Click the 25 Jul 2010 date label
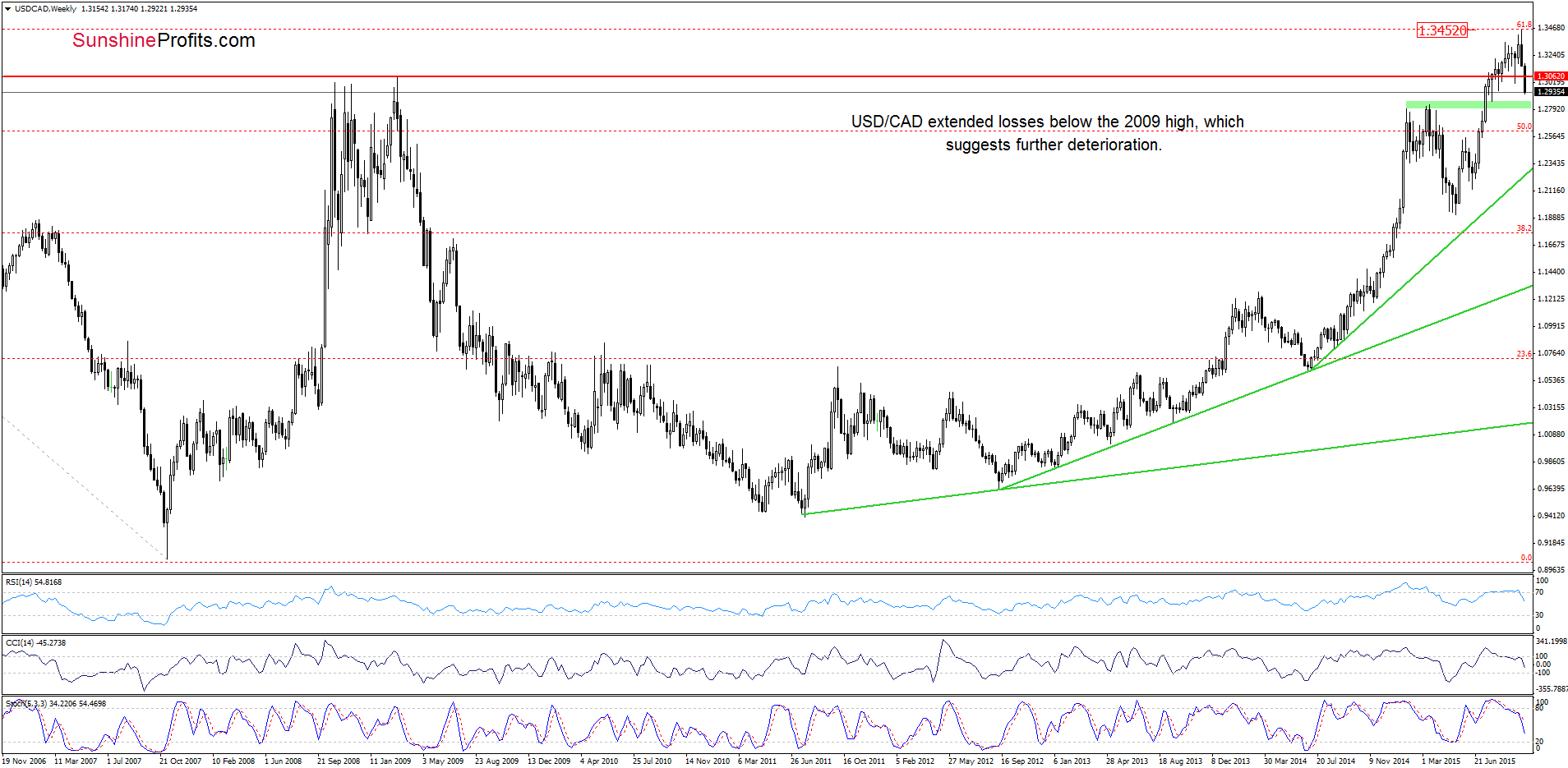 [653, 761]
